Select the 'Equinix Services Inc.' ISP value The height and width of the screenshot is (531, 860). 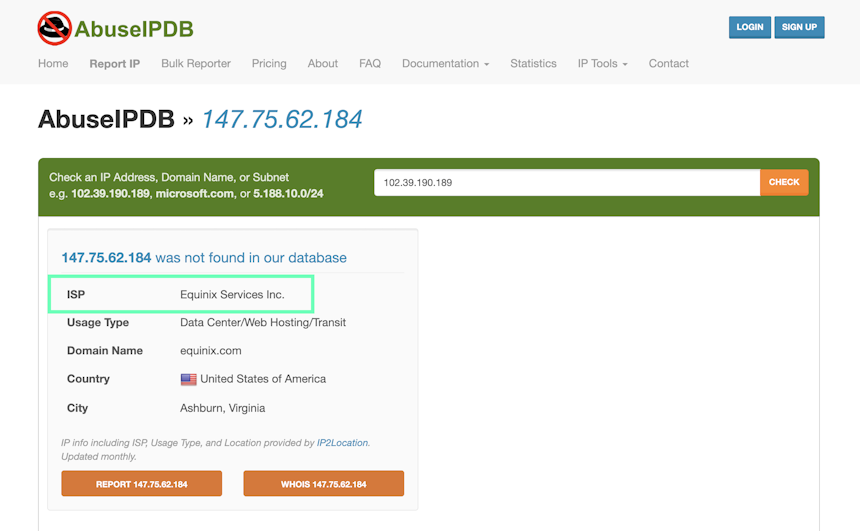click(232, 295)
